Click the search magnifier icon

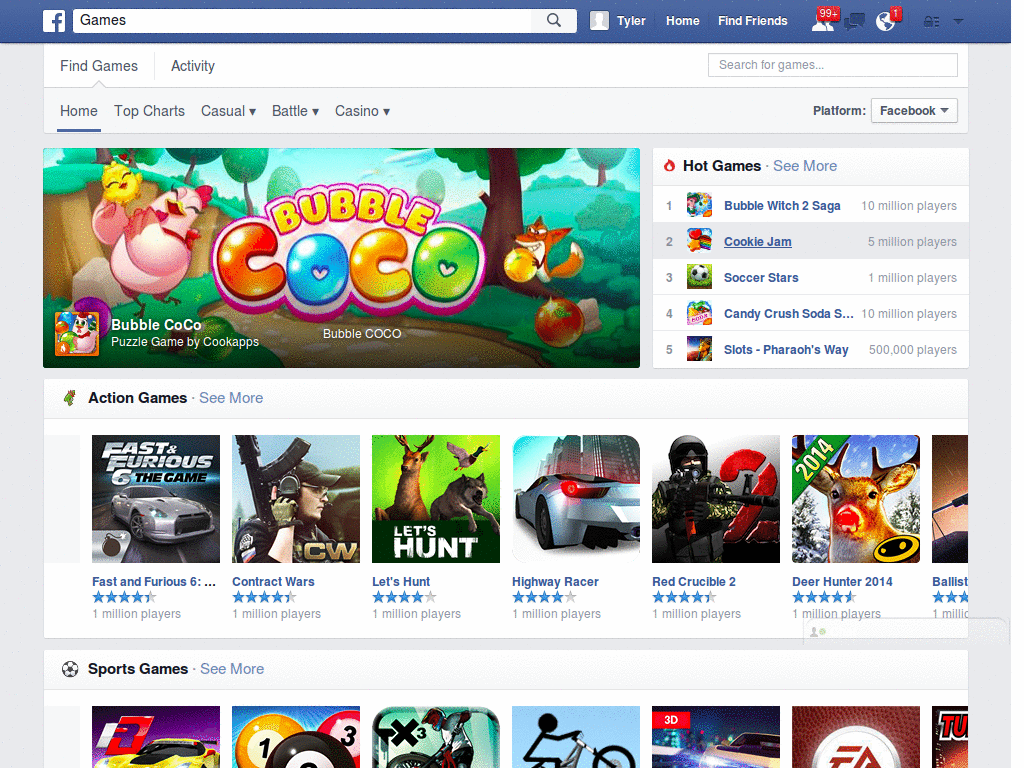pyautogui.click(x=554, y=20)
